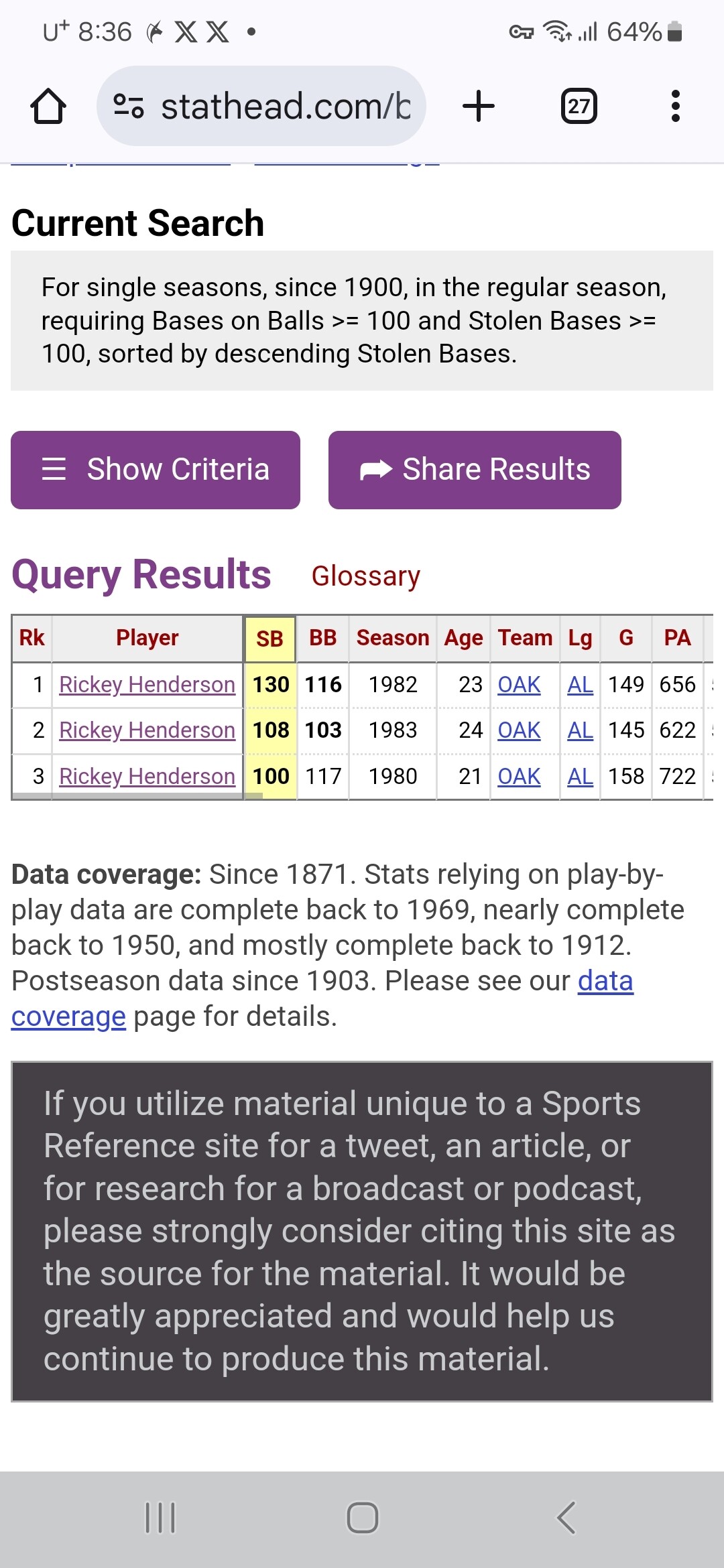Image resolution: width=724 pixels, height=1568 pixels.
Task: Sort results by PA column header
Action: pyautogui.click(x=677, y=638)
